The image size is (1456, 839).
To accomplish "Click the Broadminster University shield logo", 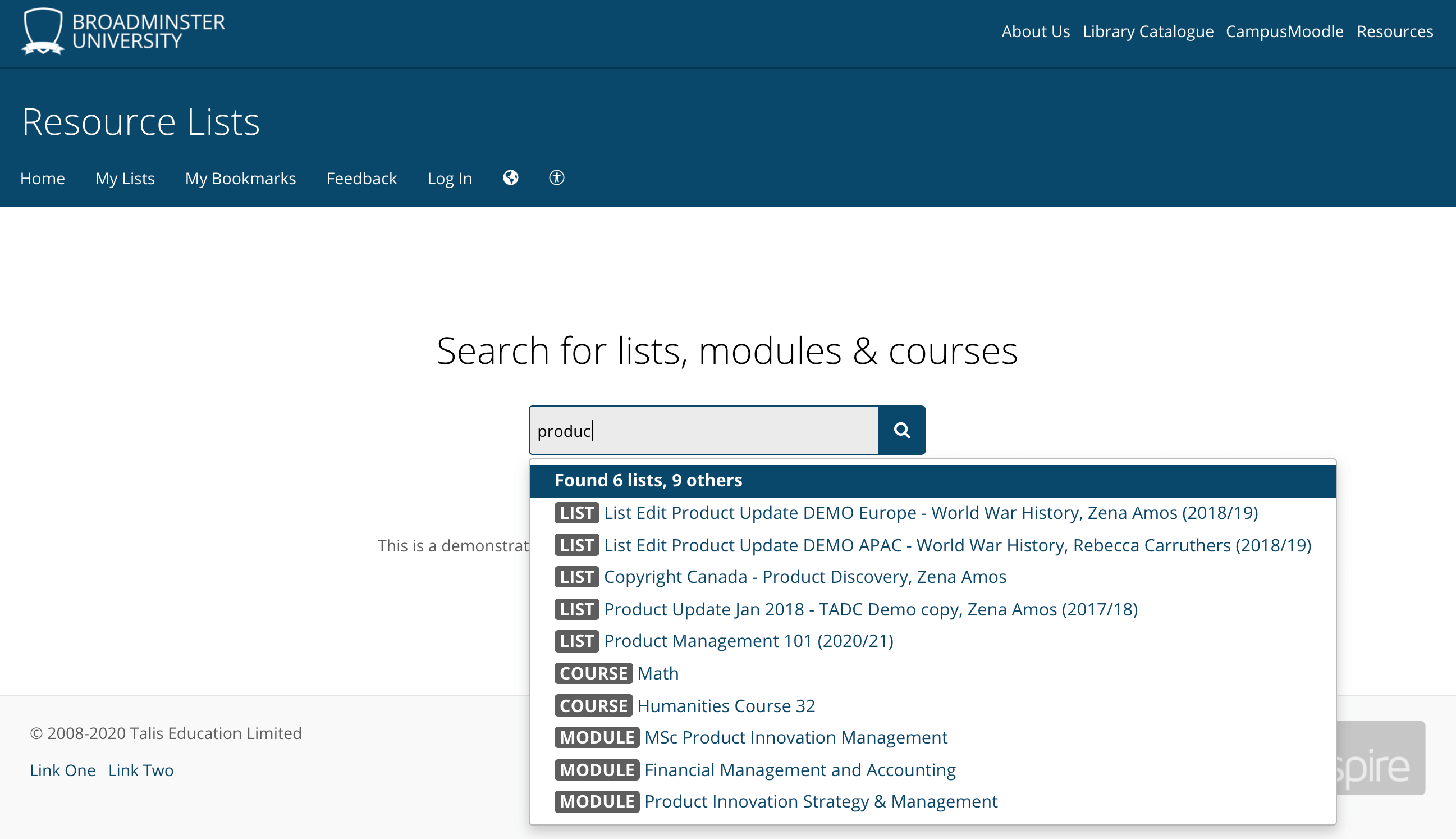I will click(x=43, y=31).
